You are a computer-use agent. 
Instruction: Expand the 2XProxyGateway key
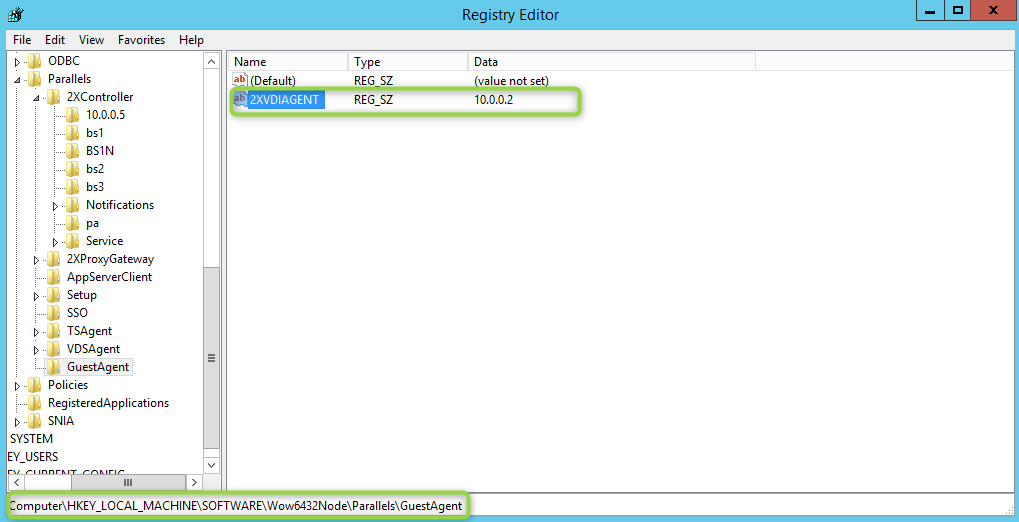coord(36,260)
